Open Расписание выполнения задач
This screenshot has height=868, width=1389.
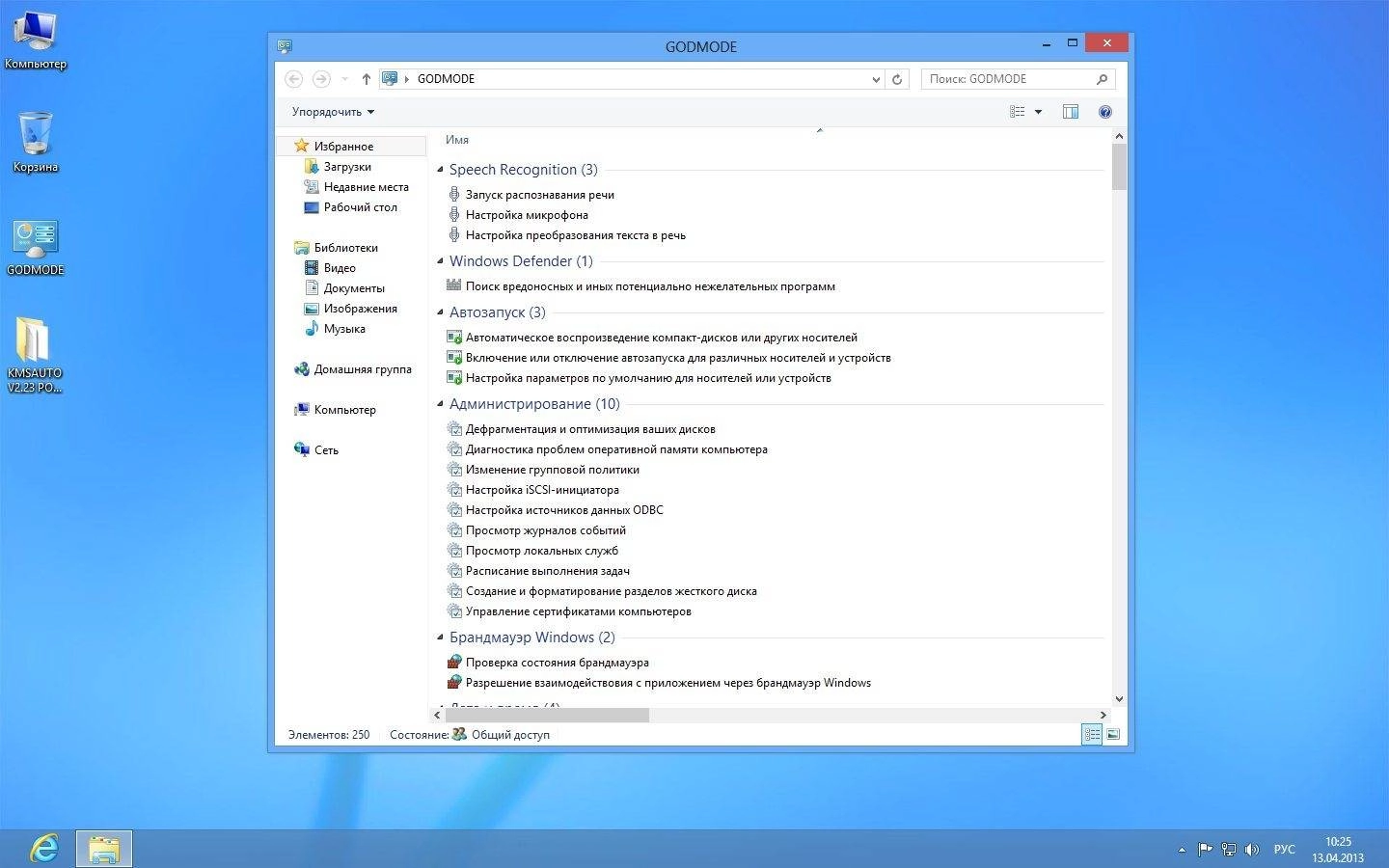(539, 571)
